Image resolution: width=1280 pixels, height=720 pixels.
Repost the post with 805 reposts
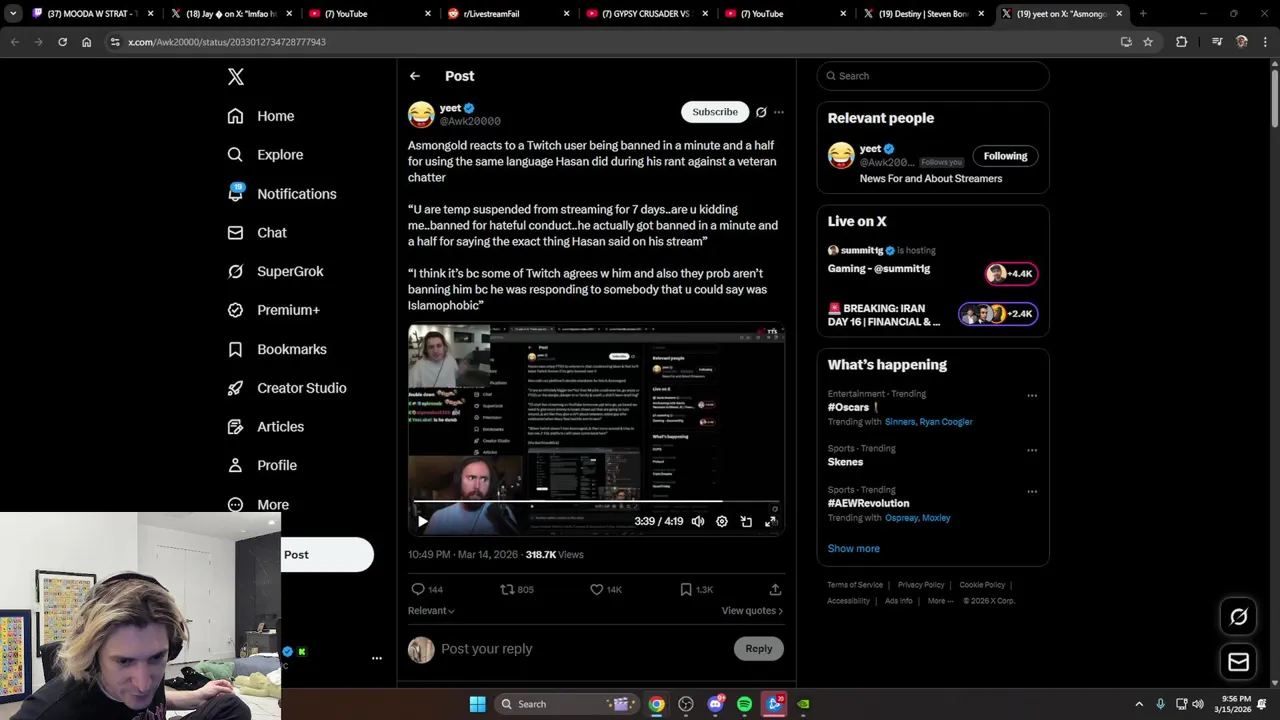[517, 589]
